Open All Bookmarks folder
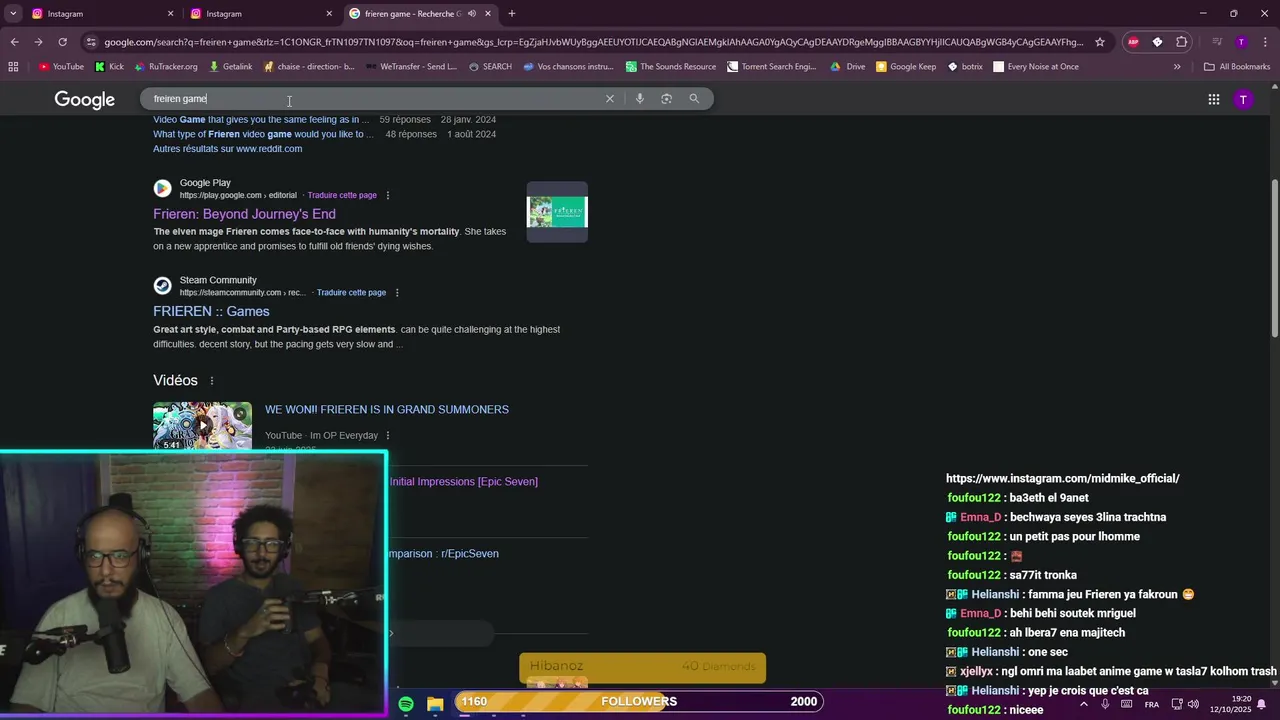 pos(1237,67)
